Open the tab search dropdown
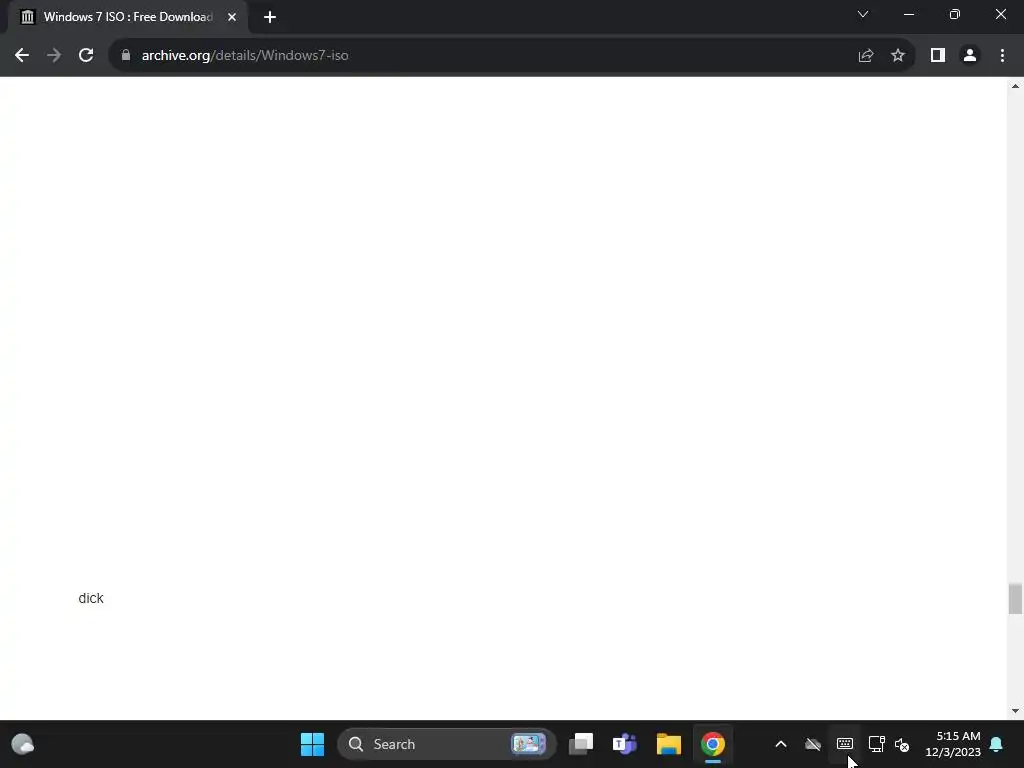The height and width of the screenshot is (768, 1024). click(863, 14)
